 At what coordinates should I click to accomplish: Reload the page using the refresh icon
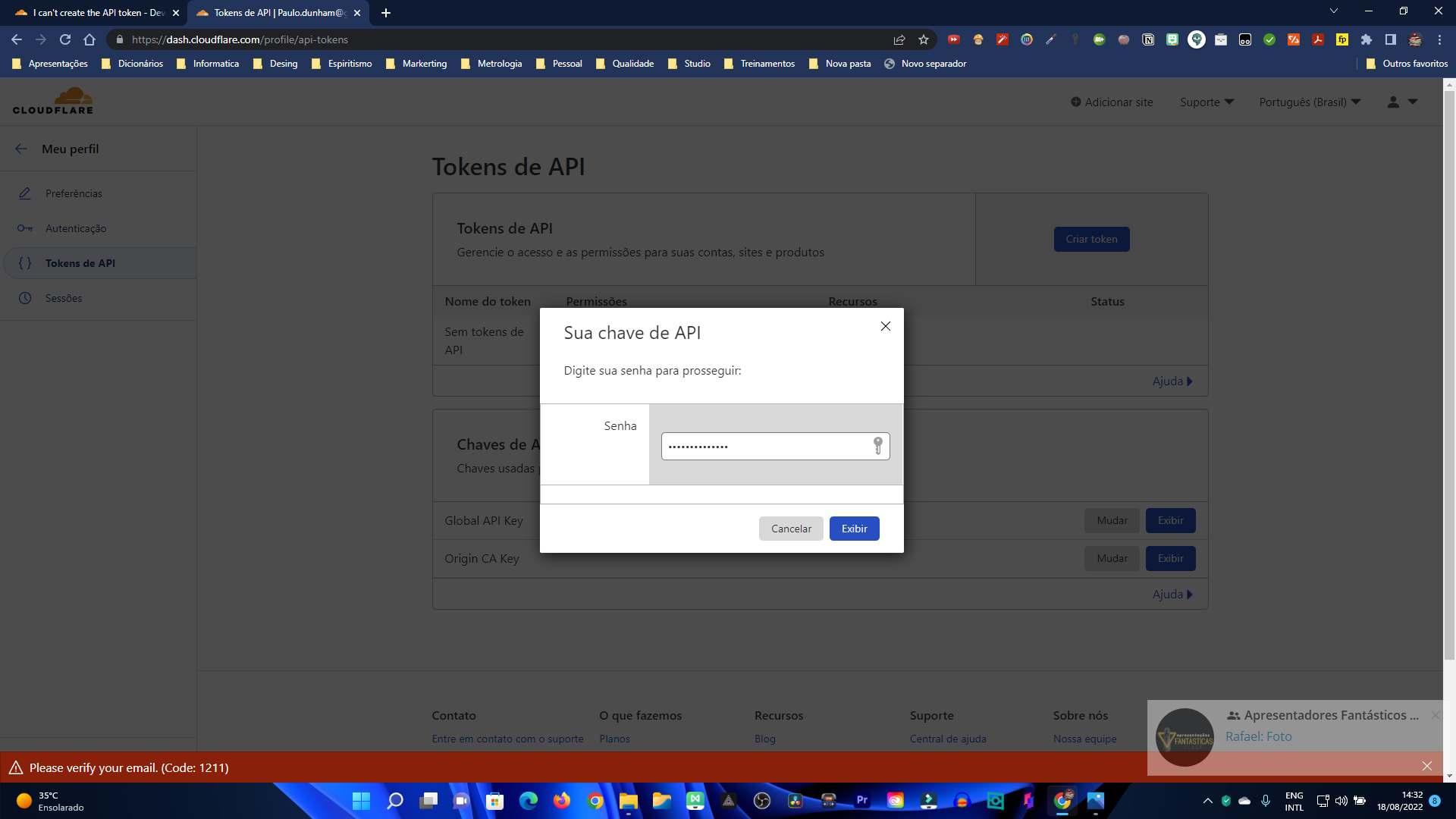[65, 39]
